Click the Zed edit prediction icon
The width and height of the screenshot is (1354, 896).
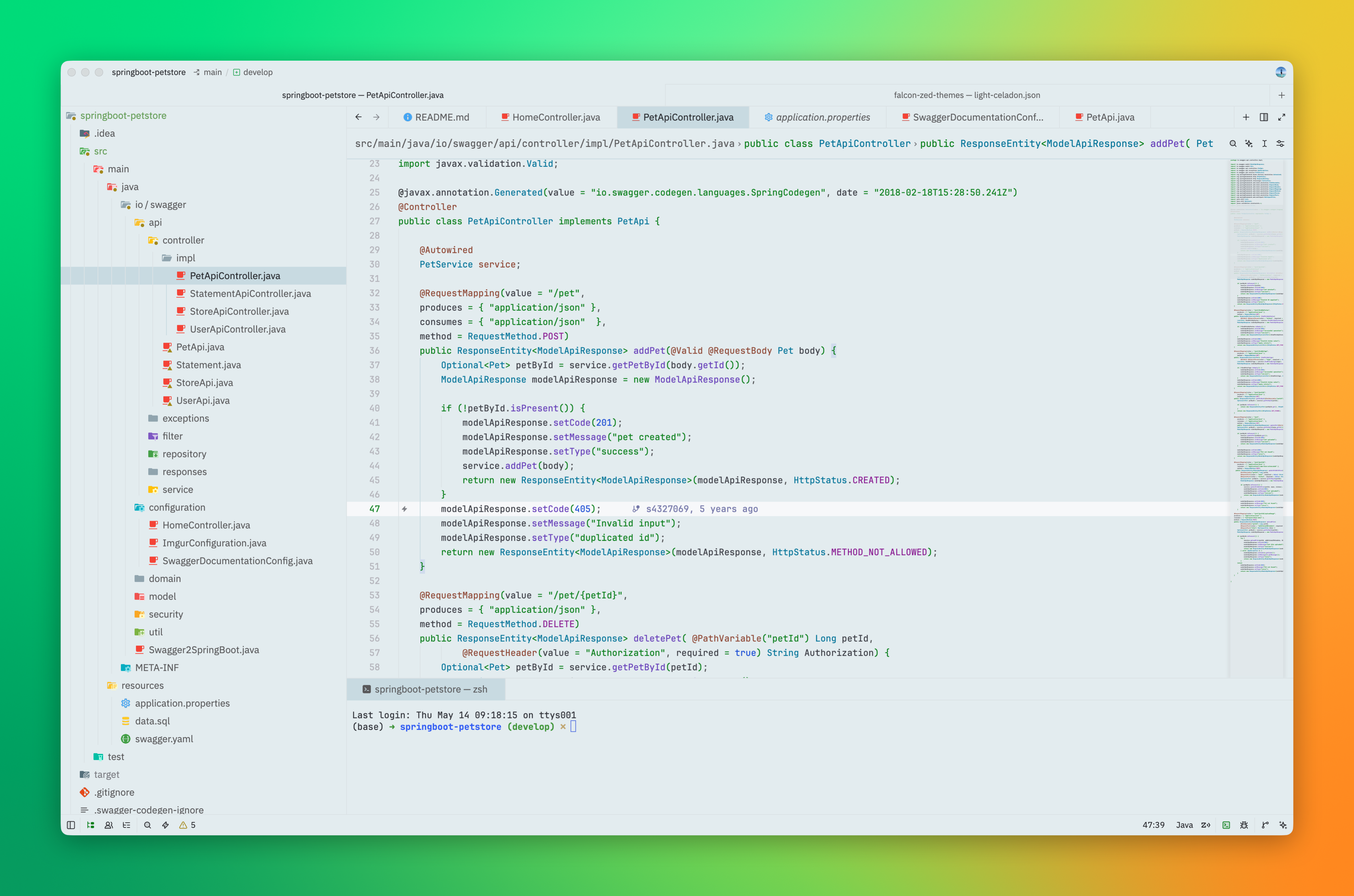click(x=1206, y=824)
